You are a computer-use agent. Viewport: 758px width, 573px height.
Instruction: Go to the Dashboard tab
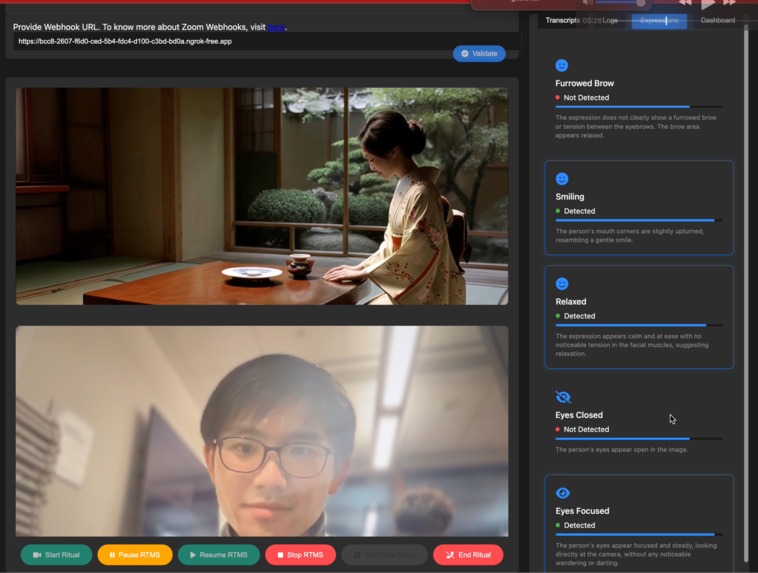click(x=717, y=20)
